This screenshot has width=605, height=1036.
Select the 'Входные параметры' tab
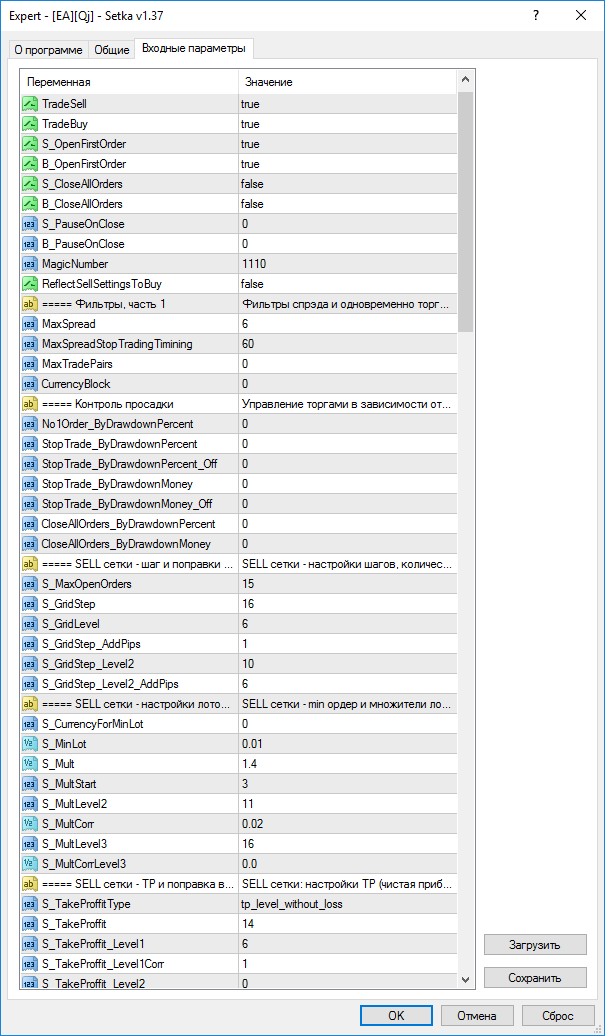click(194, 49)
